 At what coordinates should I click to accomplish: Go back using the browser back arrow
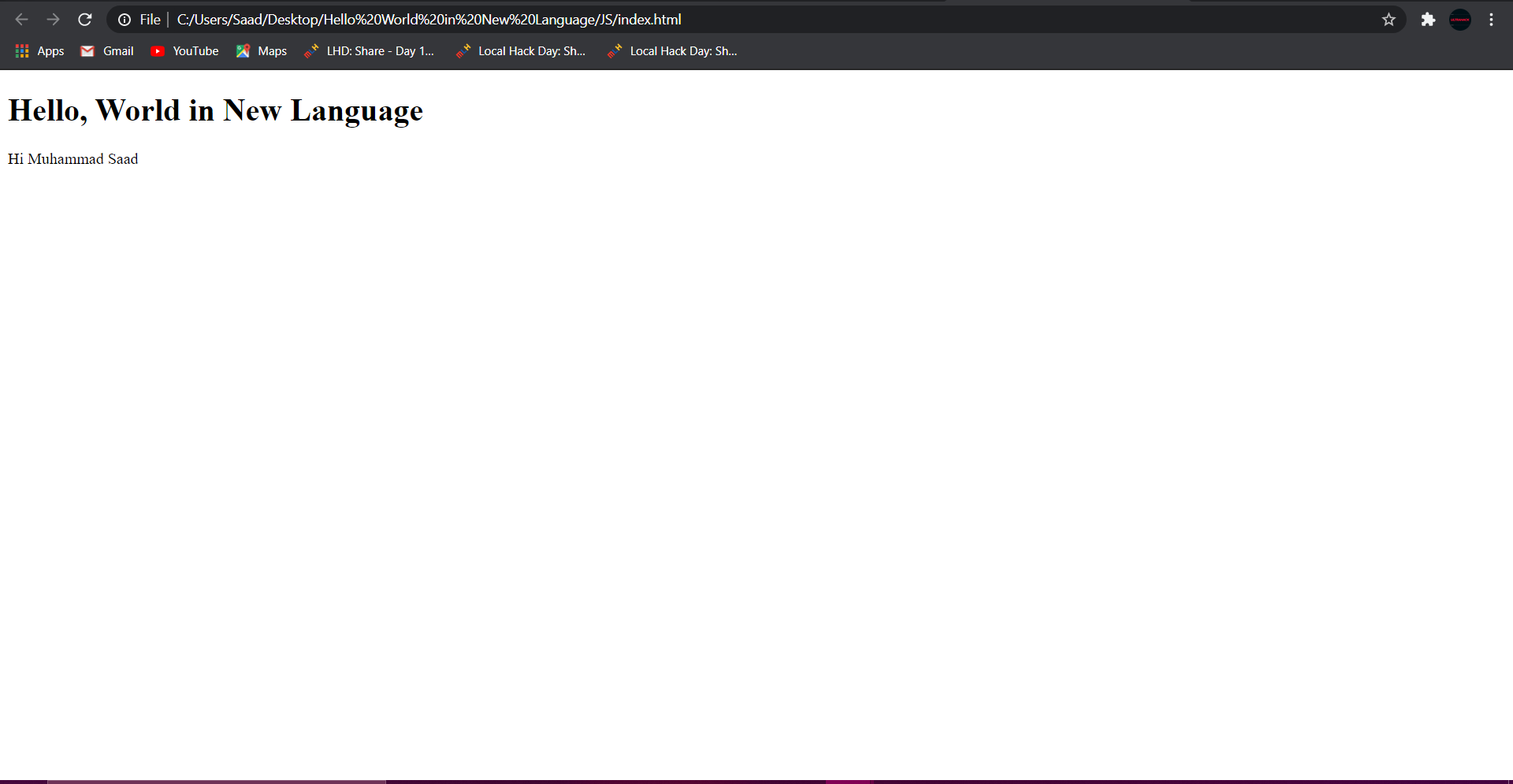point(22,20)
